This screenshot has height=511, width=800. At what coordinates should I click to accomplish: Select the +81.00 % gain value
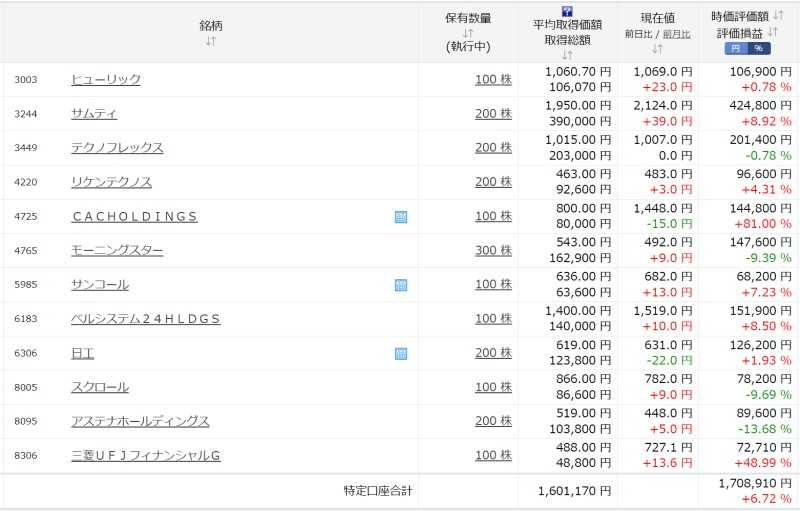[763, 224]
